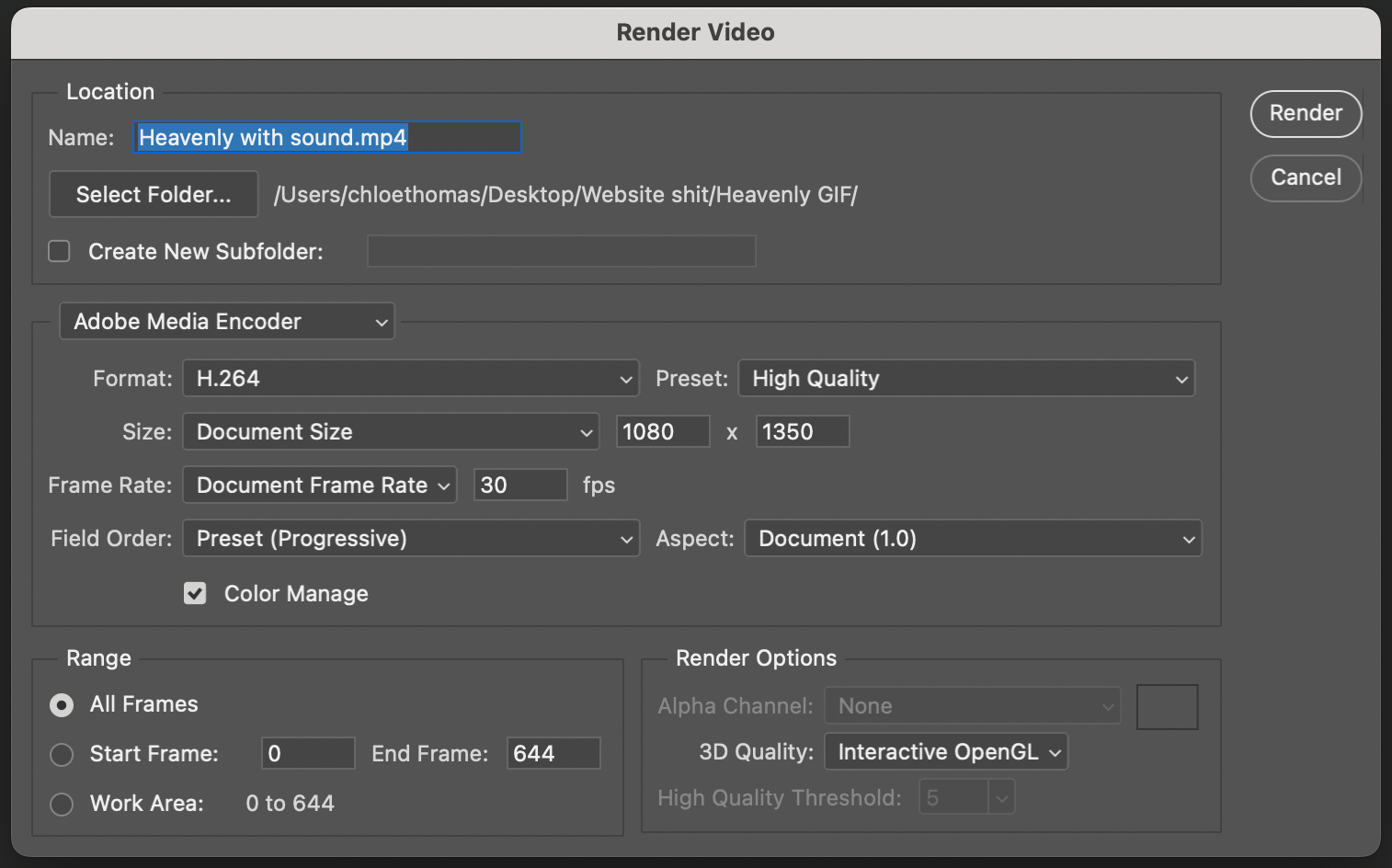
Task: Open the Preset dropdown showing High Quality
Action: pos(965,378)
